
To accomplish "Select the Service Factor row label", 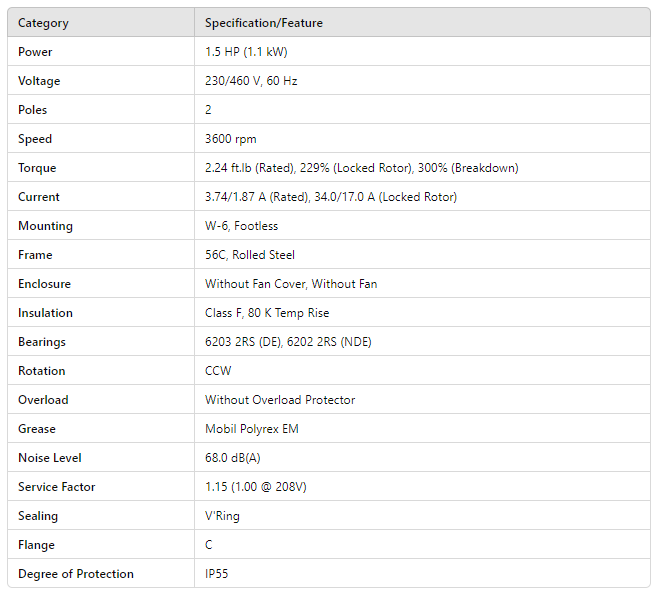I will (57, 487).
